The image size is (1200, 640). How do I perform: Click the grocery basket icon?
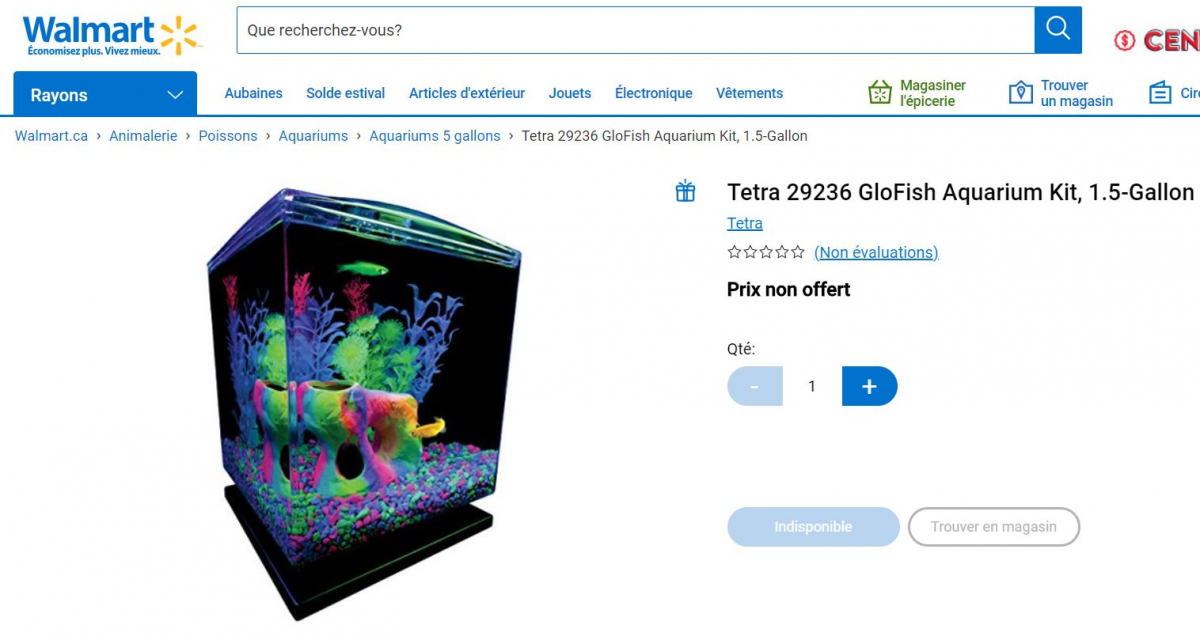tap(879, 93)
